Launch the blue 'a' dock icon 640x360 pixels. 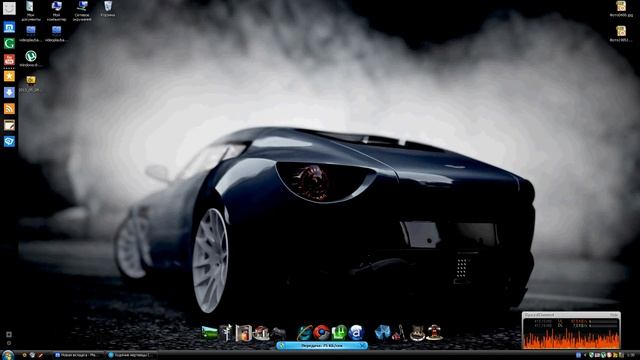pos(356,333)
